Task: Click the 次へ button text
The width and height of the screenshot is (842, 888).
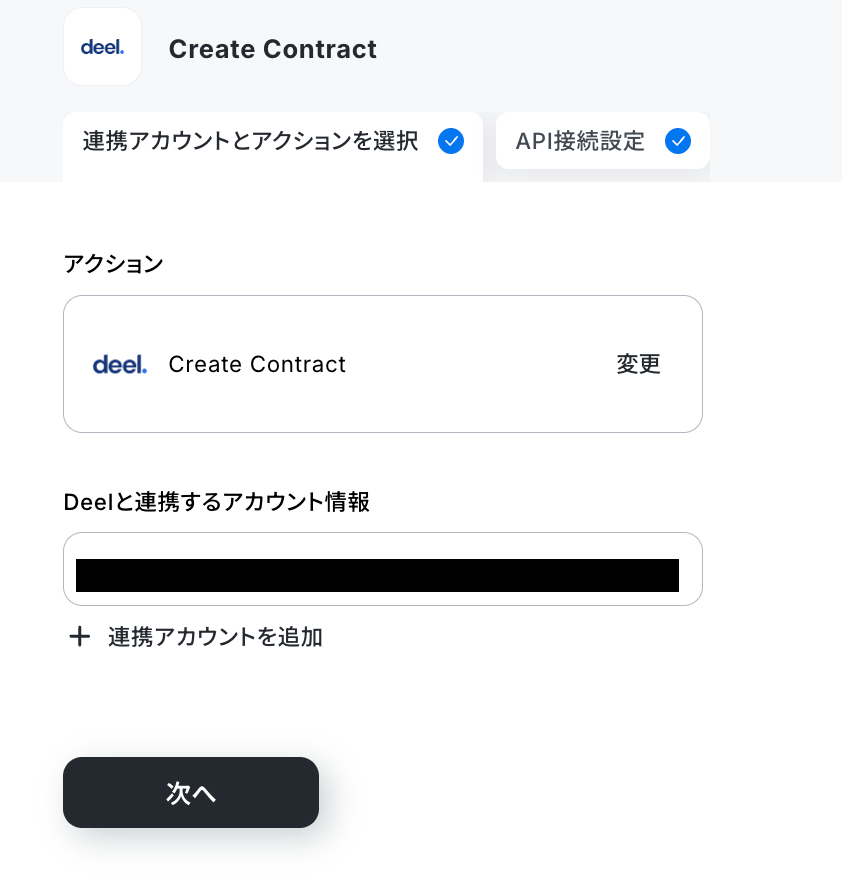Action: [x=191, y=793]
